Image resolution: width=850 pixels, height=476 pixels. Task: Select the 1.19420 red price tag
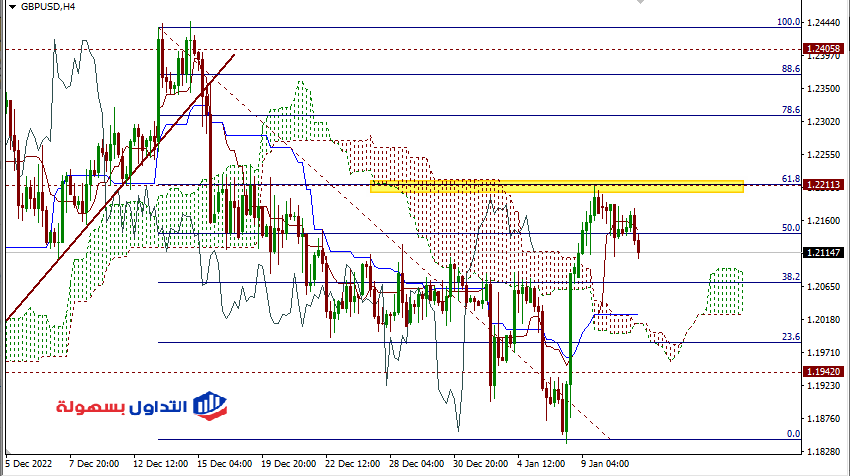point(825,371)
